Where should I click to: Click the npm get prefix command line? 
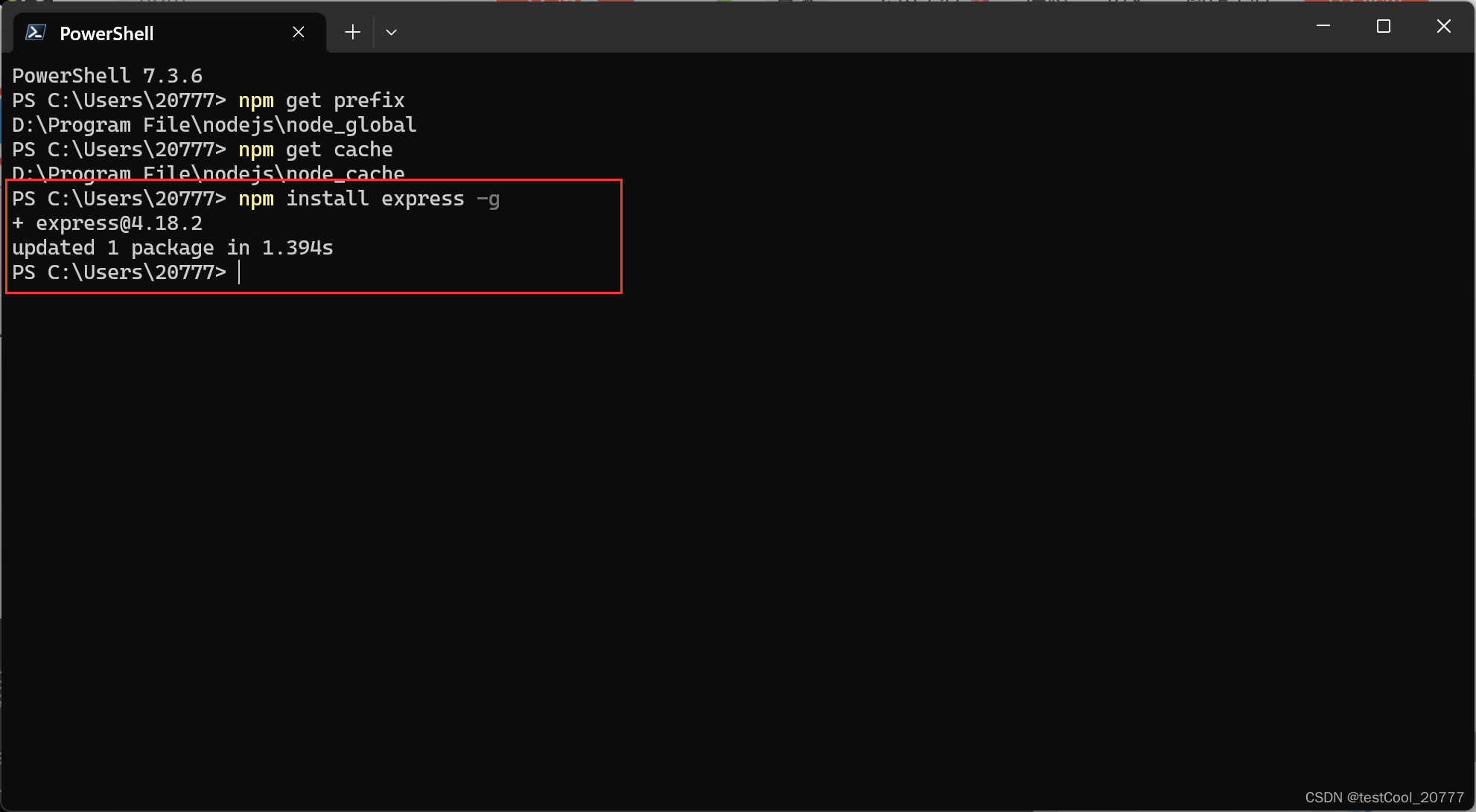coord(320,100)
